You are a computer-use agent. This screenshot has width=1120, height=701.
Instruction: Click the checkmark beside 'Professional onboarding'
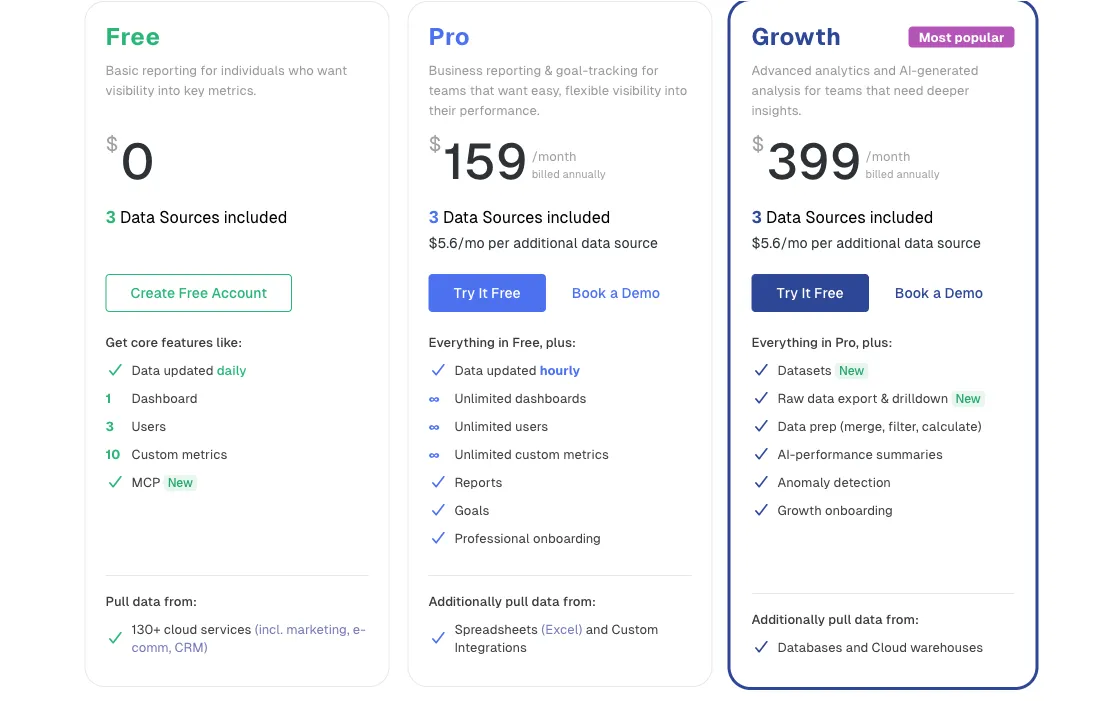(438, 538)
